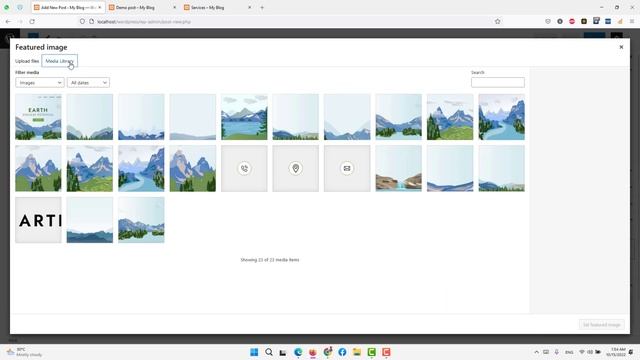
Task: Open the Windows Start menu
Action: tap(254, 352)
